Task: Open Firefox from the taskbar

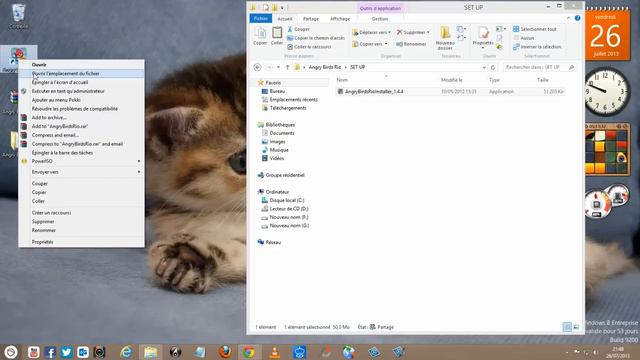Action: (x=224, y=352)
